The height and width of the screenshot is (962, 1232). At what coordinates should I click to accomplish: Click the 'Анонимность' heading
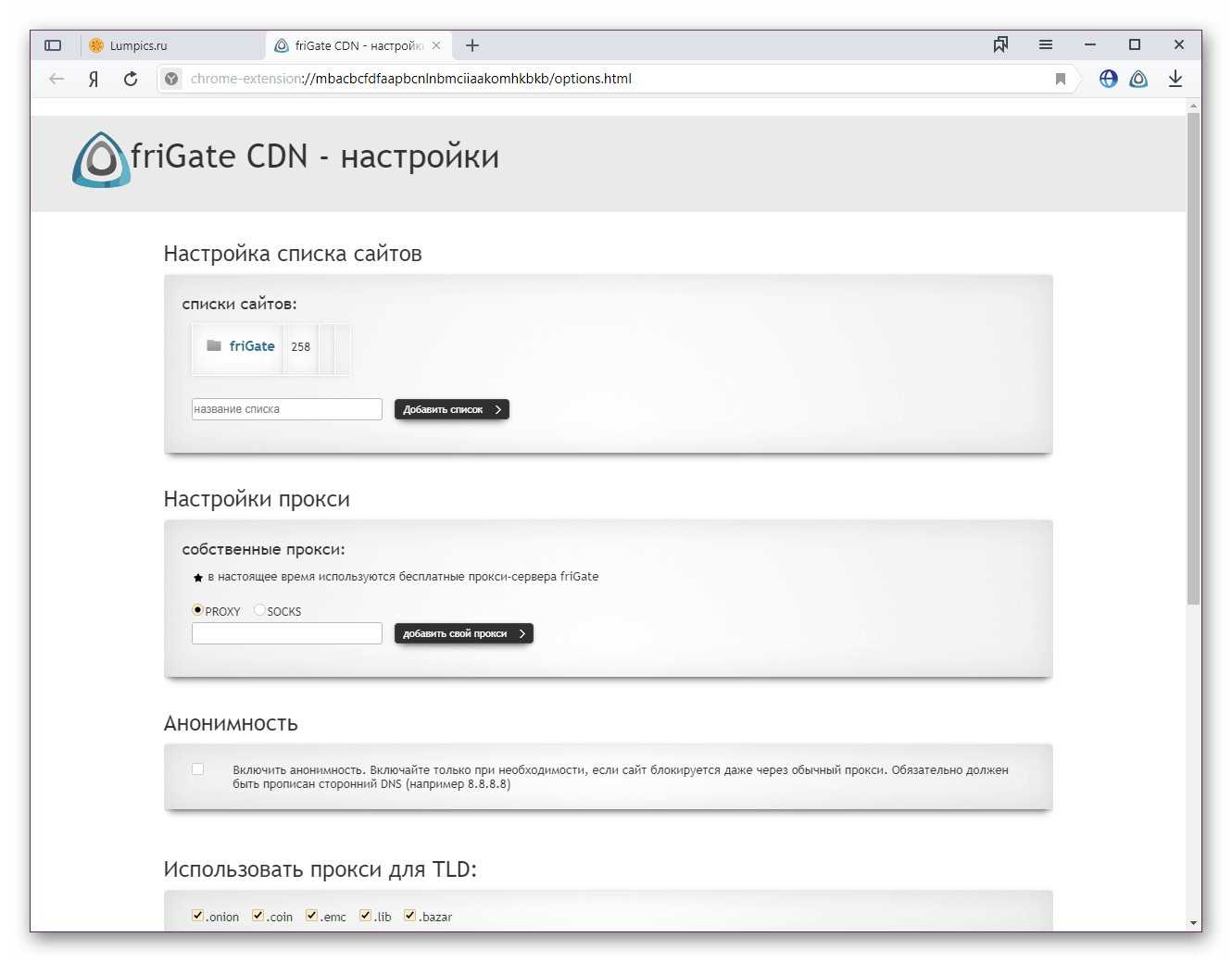(231, 723)
